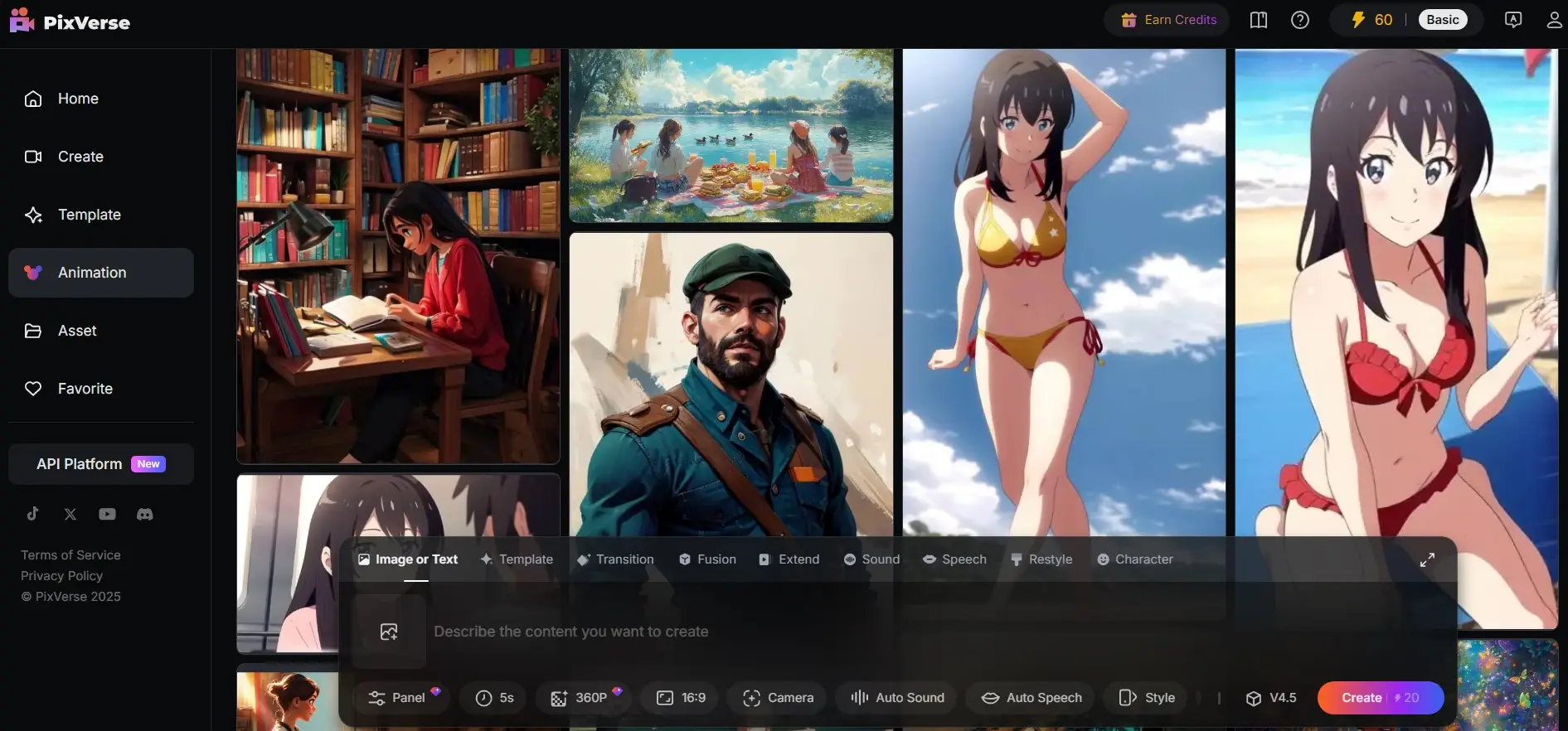Open Favorite in sidebar
1568x731 pixels.
pos(100,389)
